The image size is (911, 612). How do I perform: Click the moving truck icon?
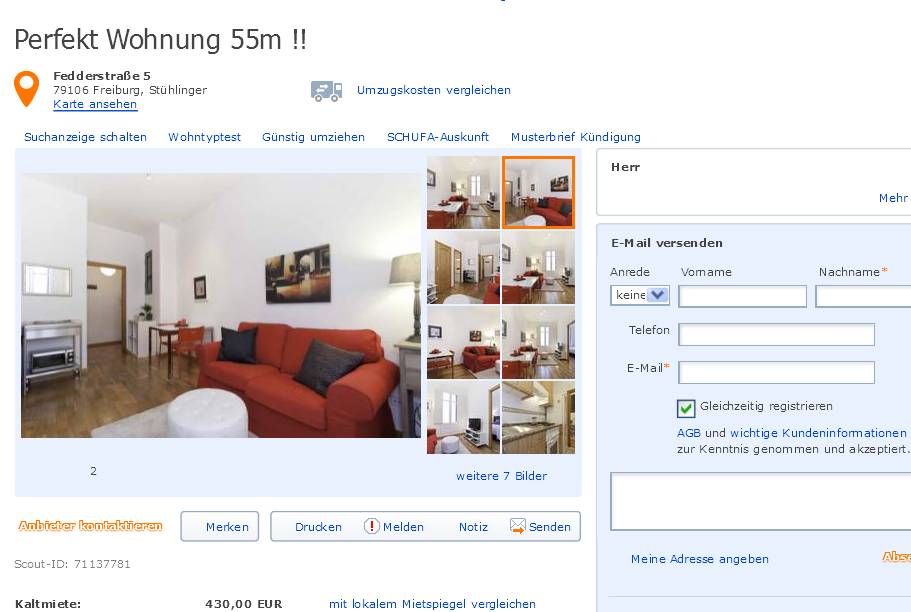(327, 91)
